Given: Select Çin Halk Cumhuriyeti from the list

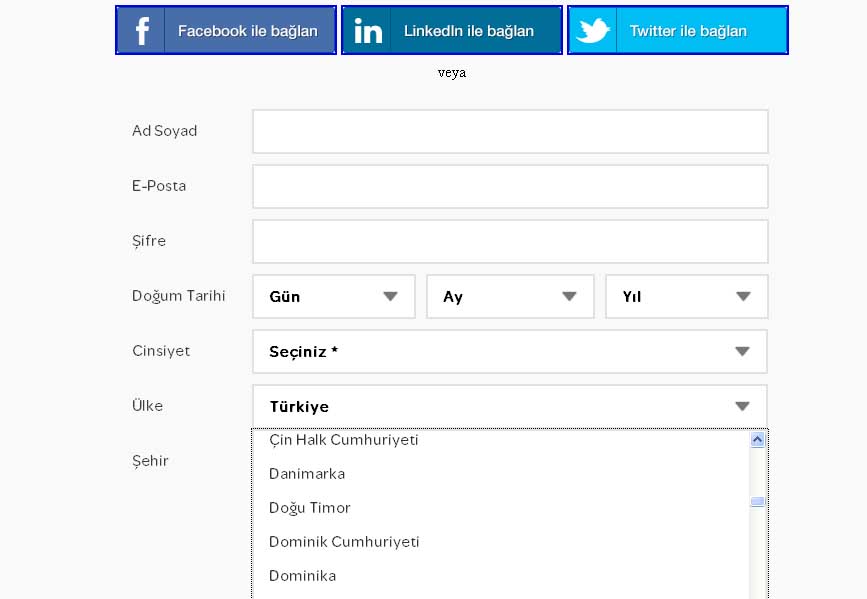Looking at the screenshot, I should point(344,440).
